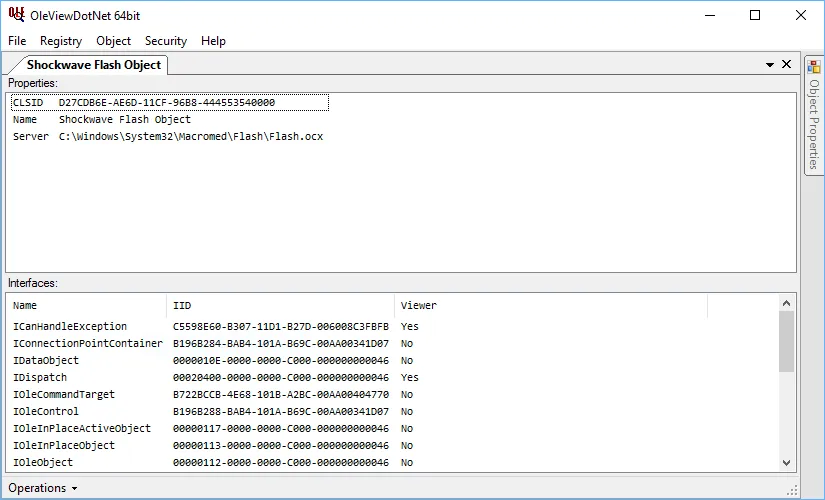This screenshot has width=825, height=500.
Task: Click the IID column header
Action: [280, 305]
